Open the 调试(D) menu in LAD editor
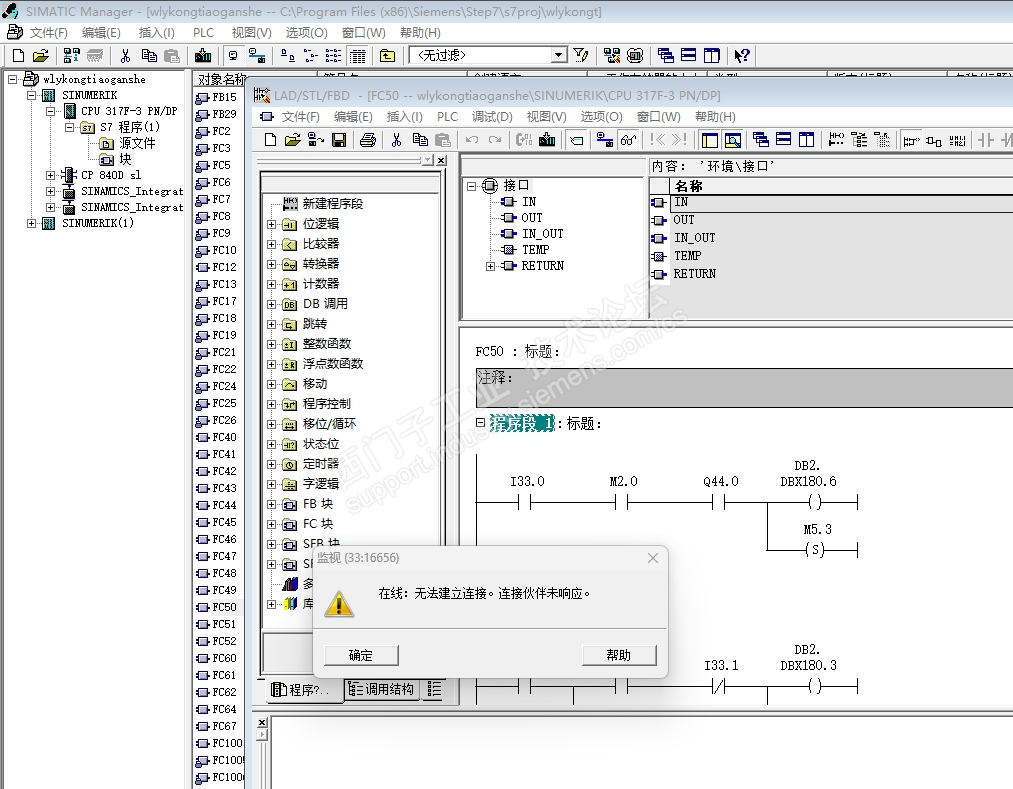The width and height of the screenshot is (1013, 789). pos(491,117)
